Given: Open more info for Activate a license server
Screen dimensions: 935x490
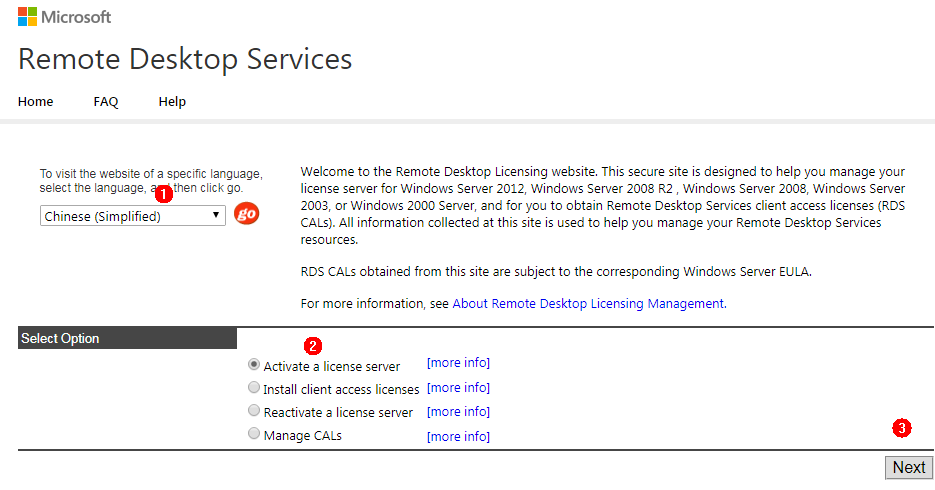Looking at the screenshot, I should (458, 362).
